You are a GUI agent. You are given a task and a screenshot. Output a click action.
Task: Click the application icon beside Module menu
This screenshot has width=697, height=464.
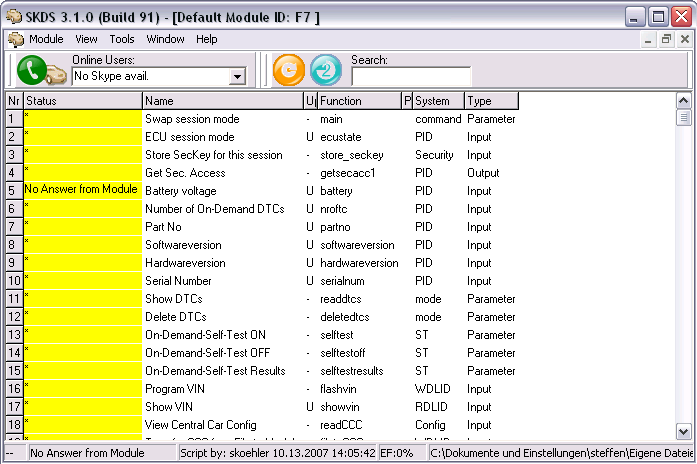[15, 39]
